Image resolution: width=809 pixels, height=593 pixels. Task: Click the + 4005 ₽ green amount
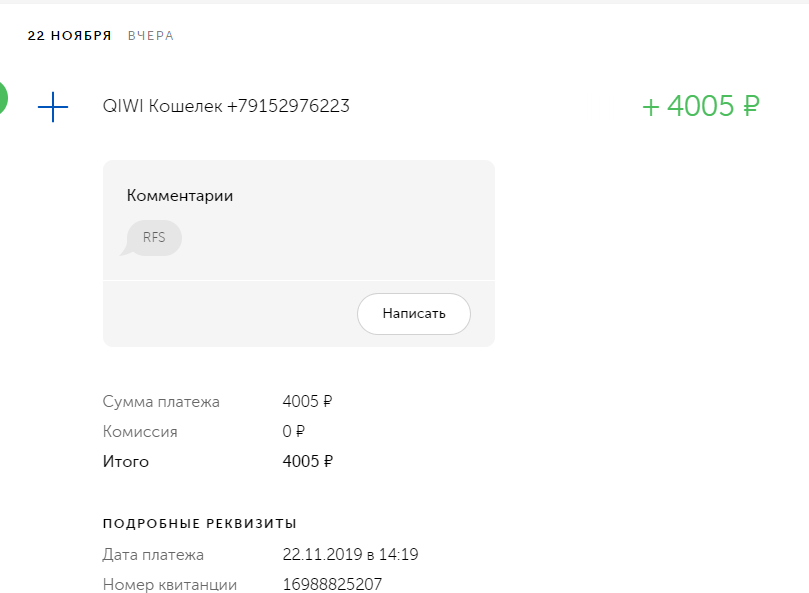coord(700,106)
